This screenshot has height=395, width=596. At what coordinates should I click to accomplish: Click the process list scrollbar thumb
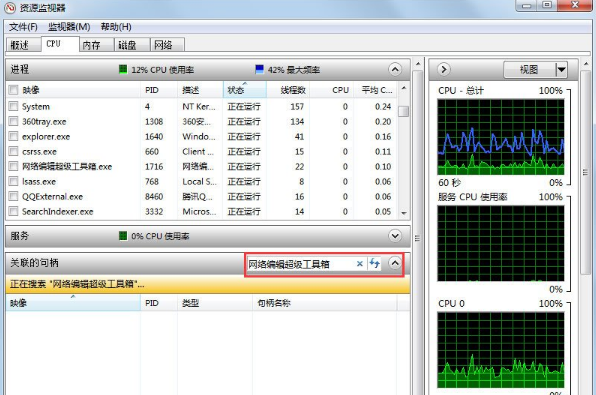tap(404, 111)
